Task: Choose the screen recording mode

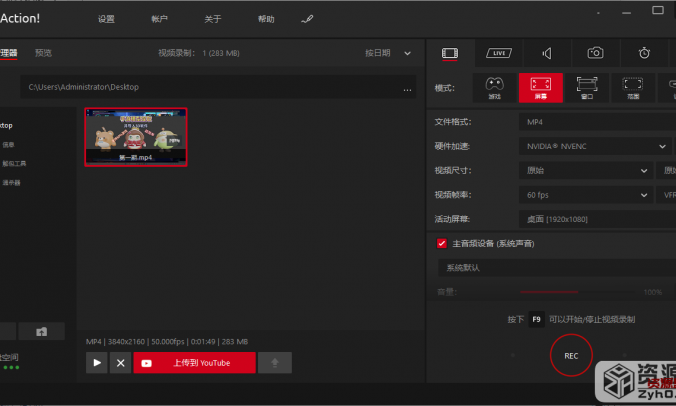Action: click(541, 88)
